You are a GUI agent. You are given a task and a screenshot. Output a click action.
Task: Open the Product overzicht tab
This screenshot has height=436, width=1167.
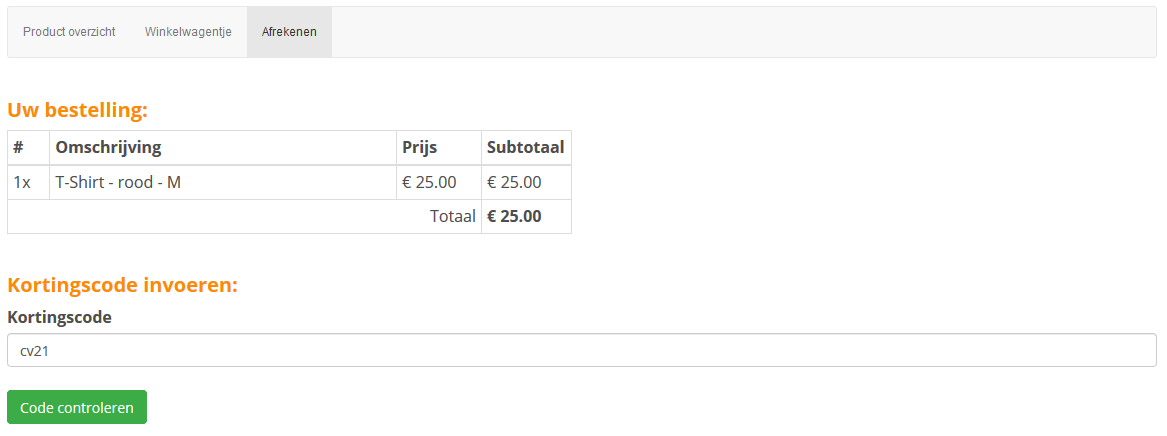69,32
